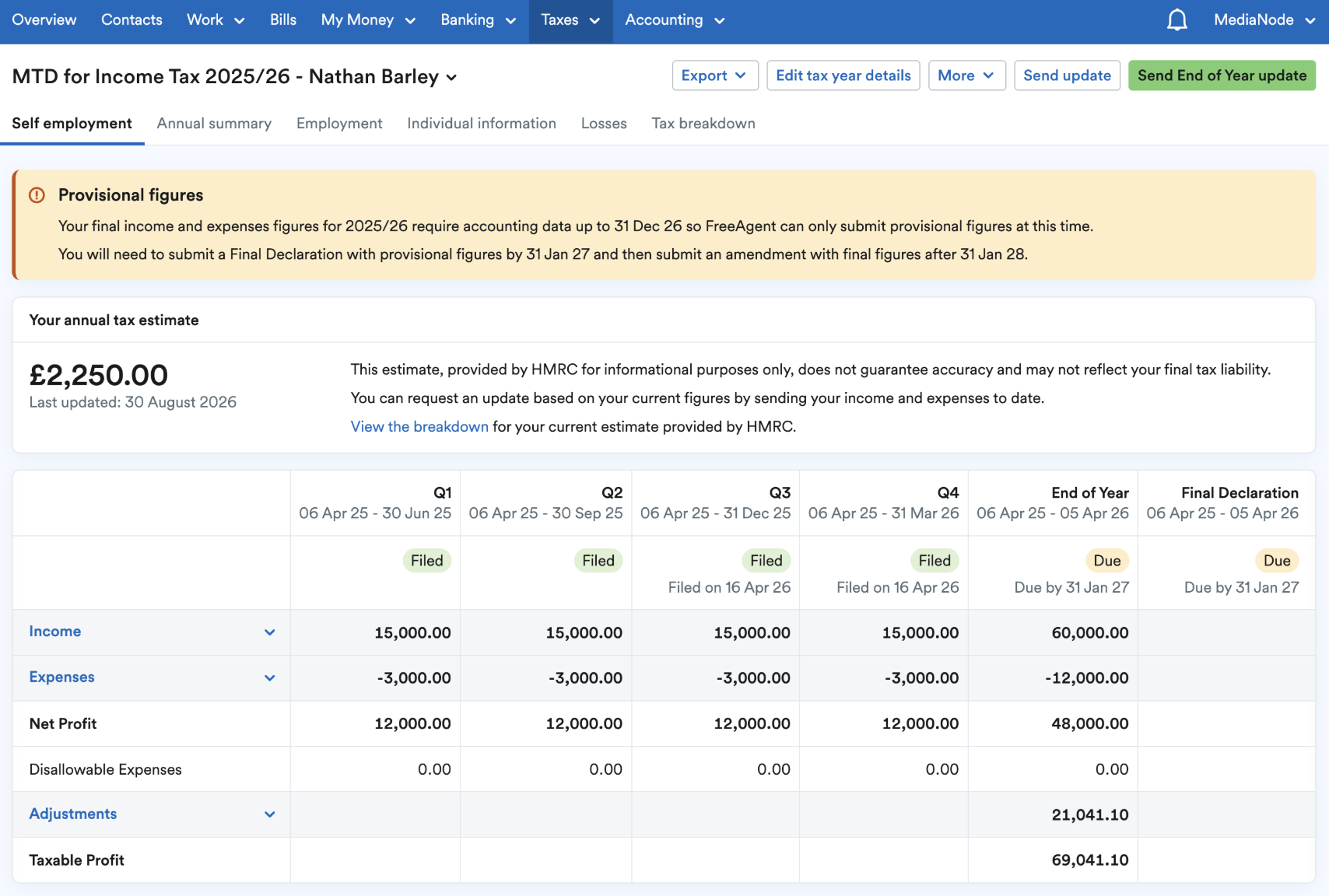The height and width of the screenshot is (896, 1329).
Task: Open the Accounting menu dropdown
Action: 675,20
